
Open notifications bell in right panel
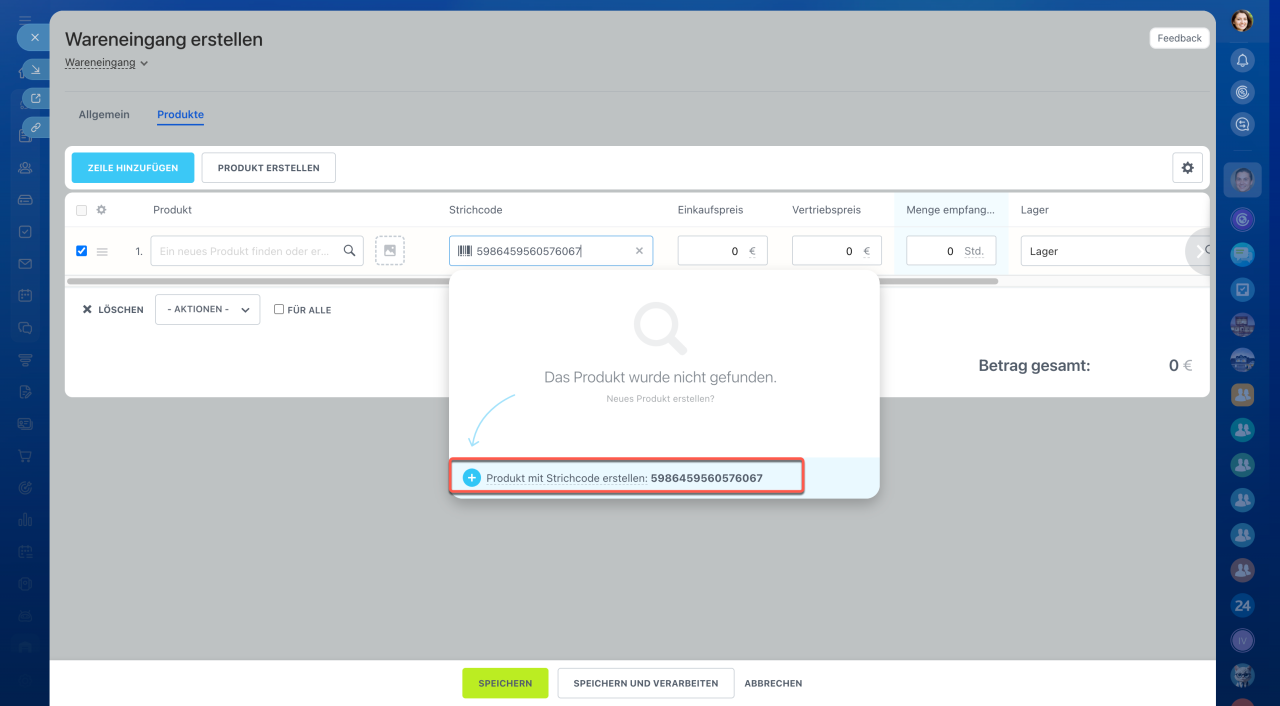click(x=1242, y=60)
